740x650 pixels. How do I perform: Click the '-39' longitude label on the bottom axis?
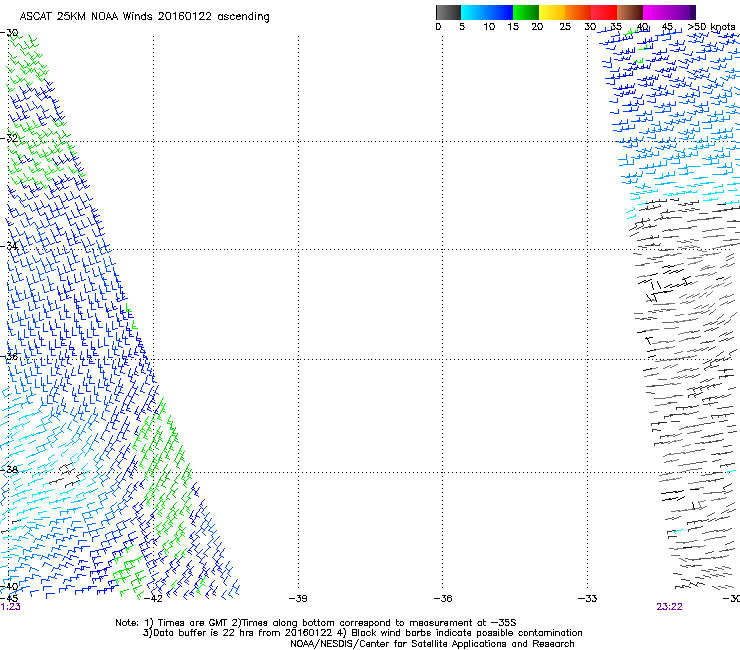tap(298, 599)
